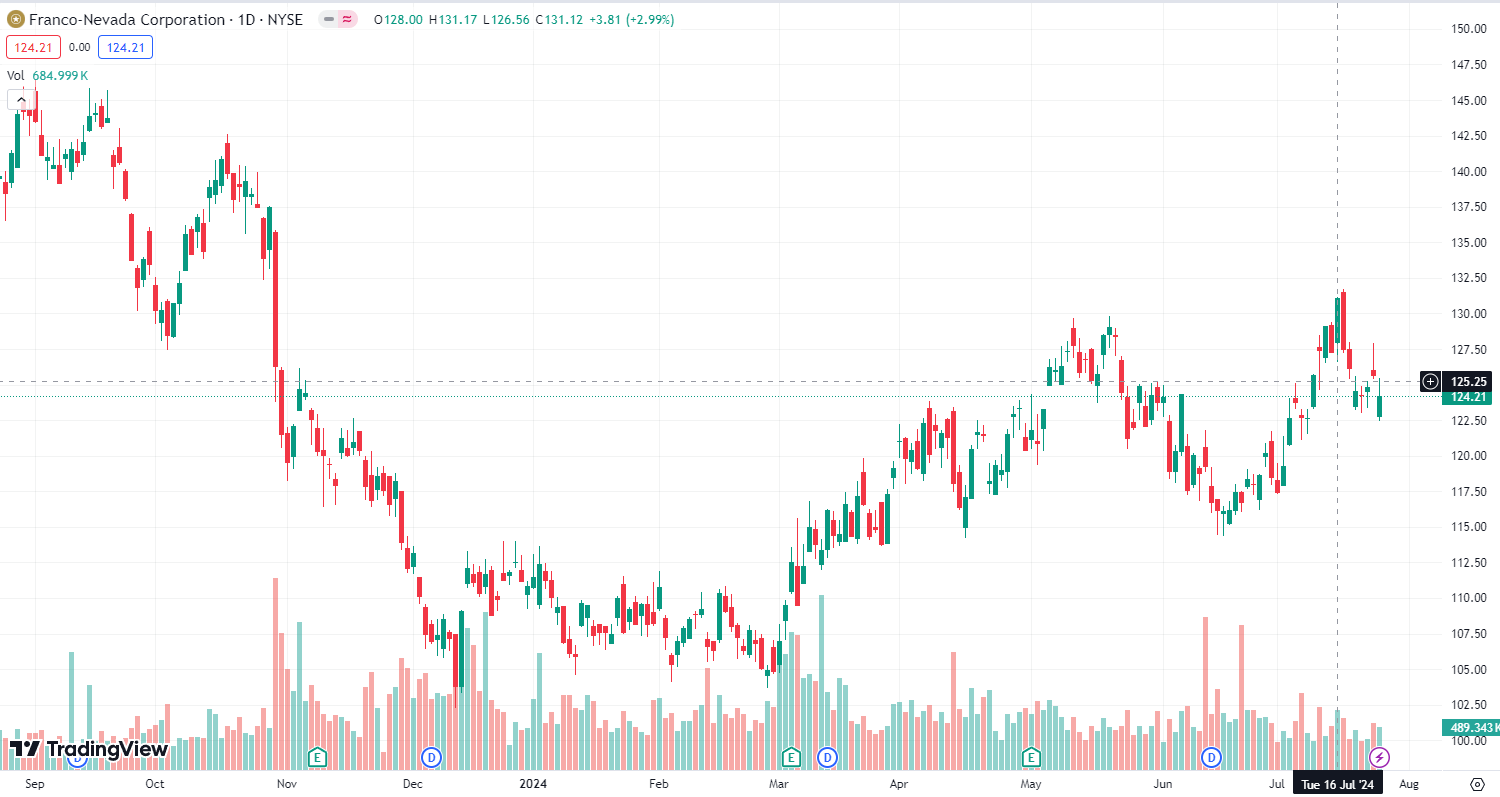Click the Oct label on time axis

point(155,783)
